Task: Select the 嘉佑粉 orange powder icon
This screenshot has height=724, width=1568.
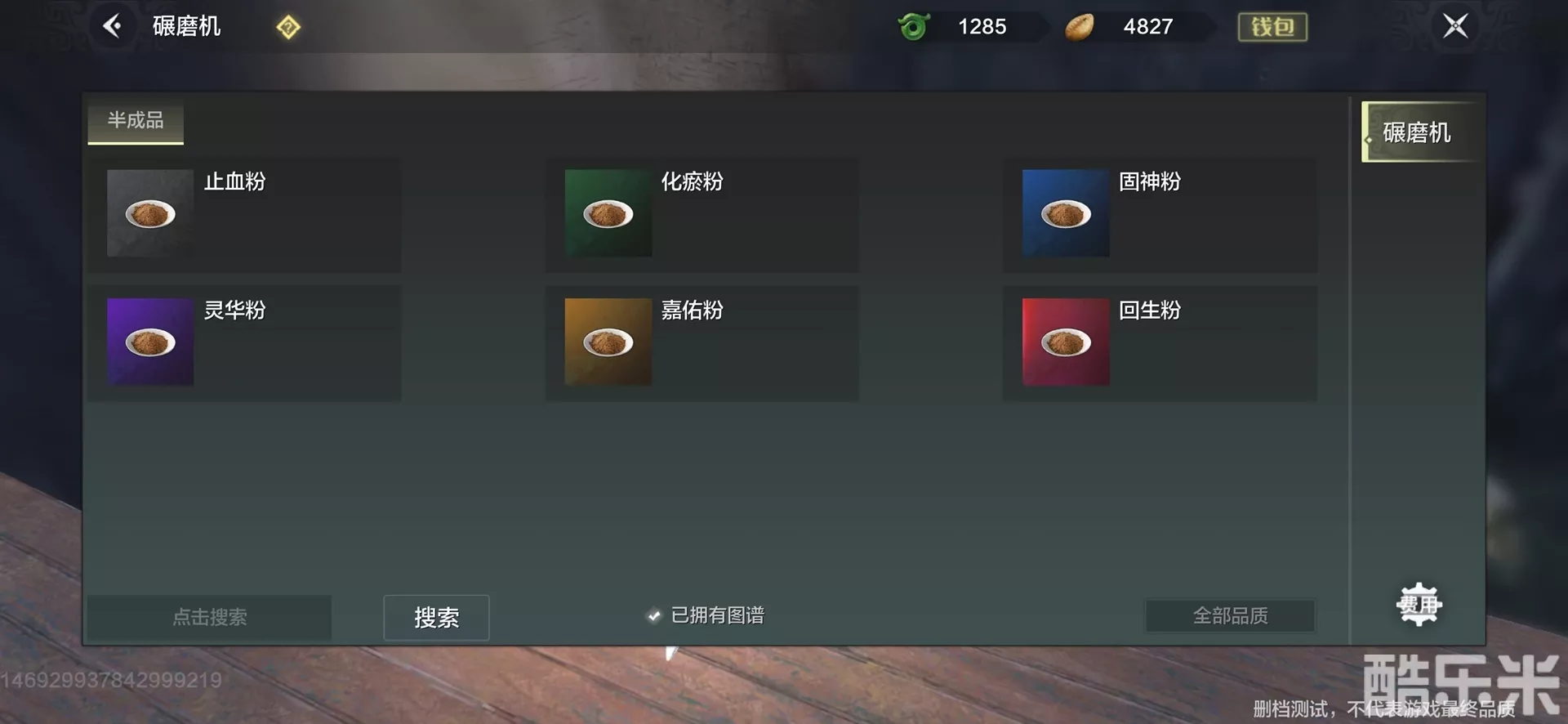Action: pos(608,342)
